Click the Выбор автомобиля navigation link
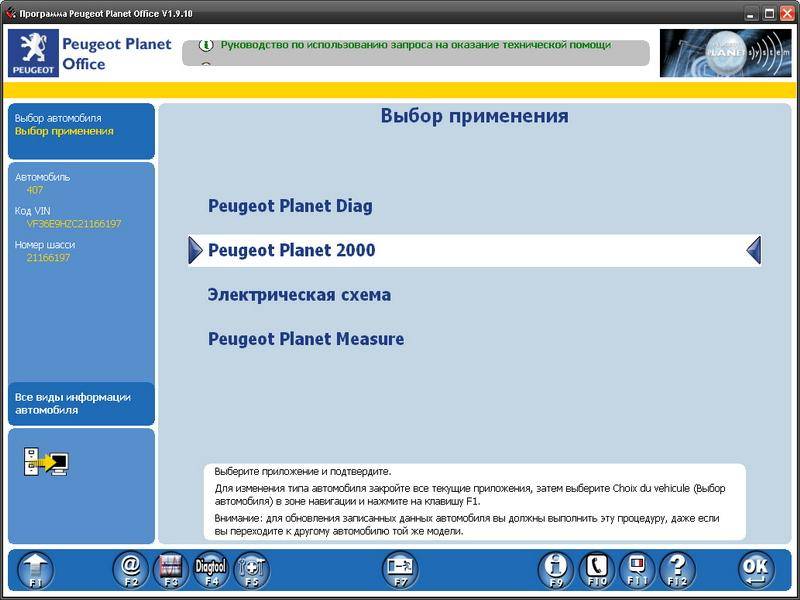 click(58, 118)
